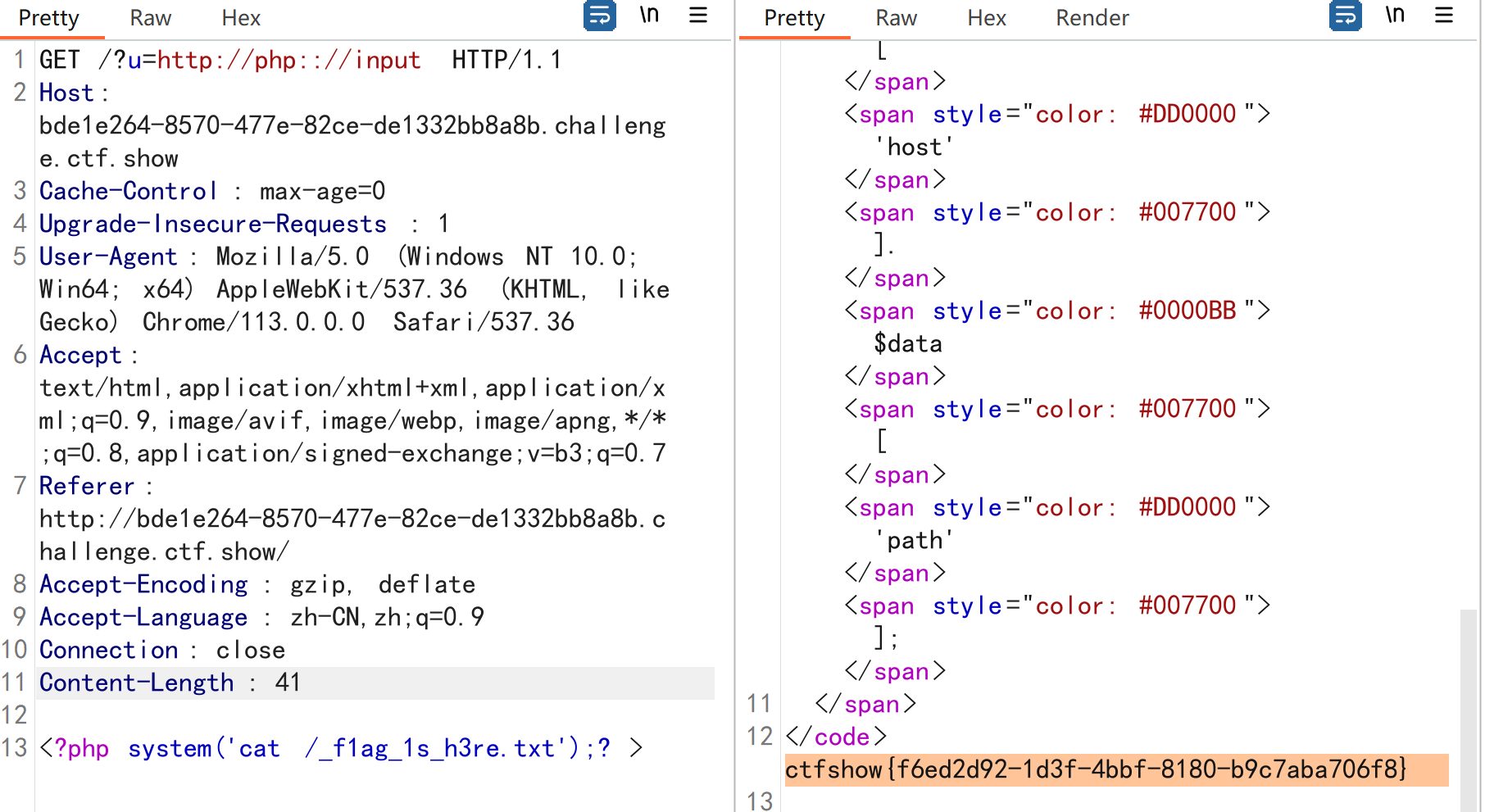The height and width of the screenshot is (812, 1485).
Task: Click the PHP system cat payload line
Action: click(341, 749)
